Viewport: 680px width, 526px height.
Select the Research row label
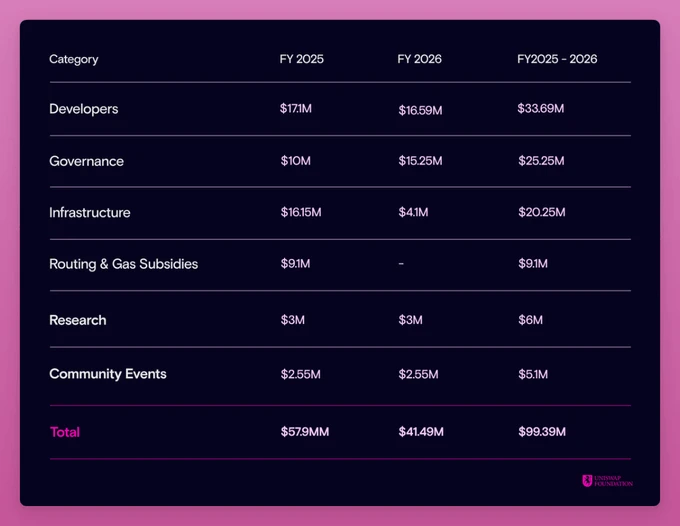coord(78,320)
